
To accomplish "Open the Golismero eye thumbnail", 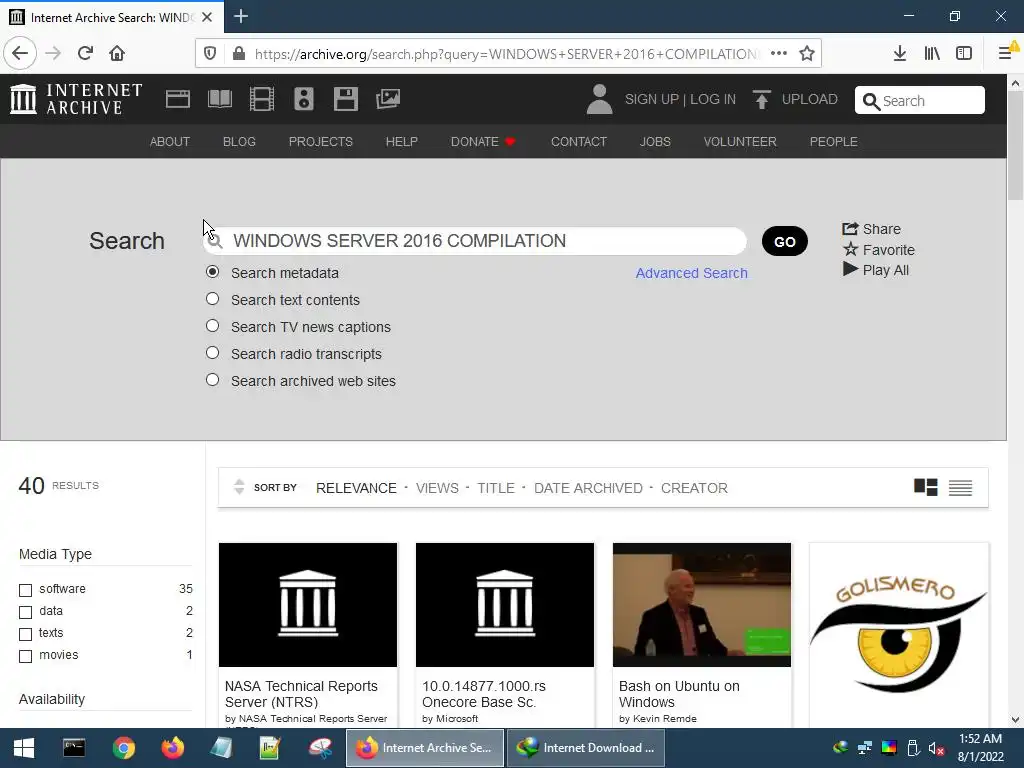I will point(899,633).
